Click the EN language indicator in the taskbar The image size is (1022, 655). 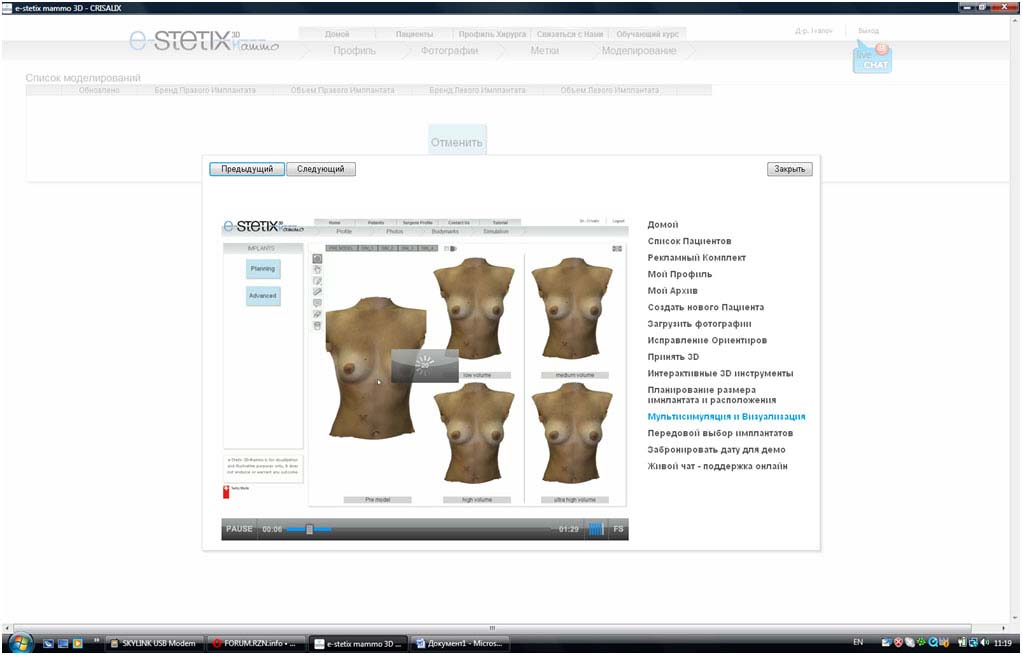(x=858, y=643)
